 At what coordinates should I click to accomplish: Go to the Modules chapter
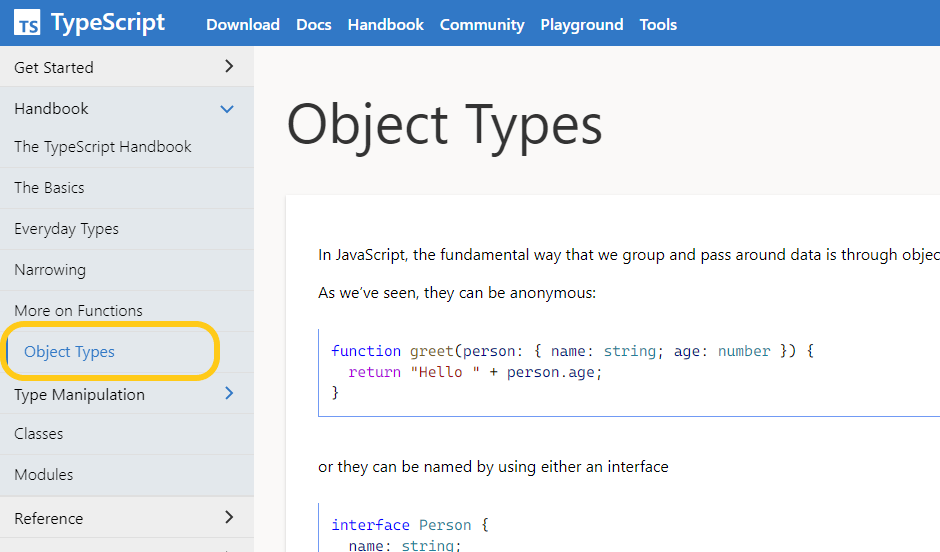point(44,475)
